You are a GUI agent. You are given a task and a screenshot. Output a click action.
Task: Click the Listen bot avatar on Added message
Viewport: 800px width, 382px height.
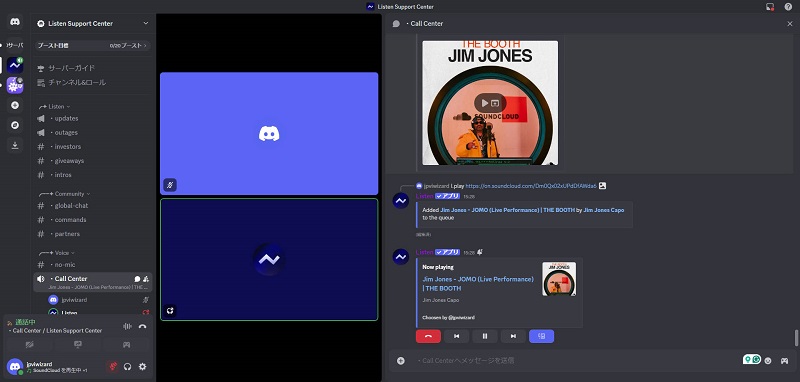(x=401, y=201)
